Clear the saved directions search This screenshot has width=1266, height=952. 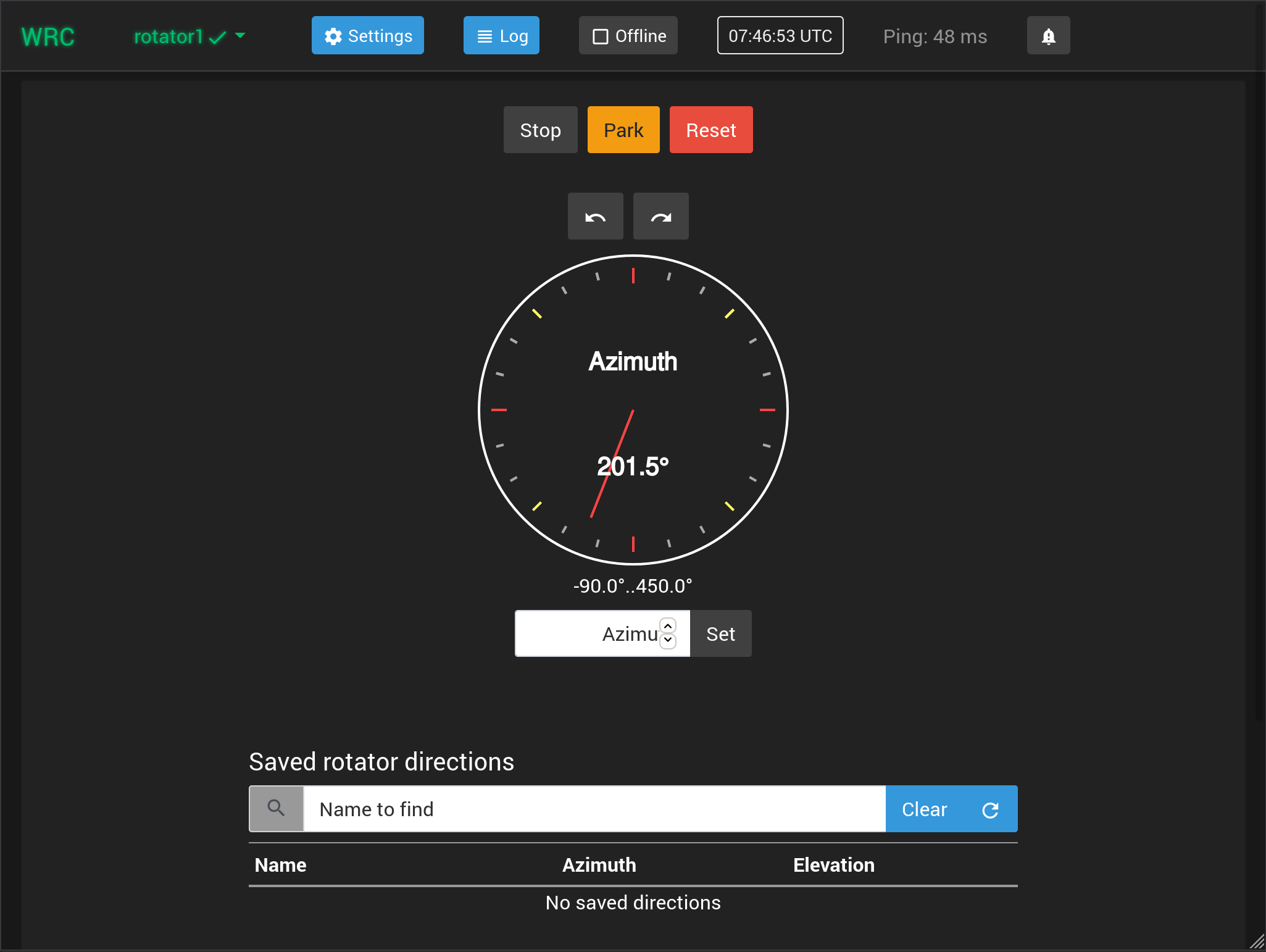pyautogui.click(x=924, y=809)
